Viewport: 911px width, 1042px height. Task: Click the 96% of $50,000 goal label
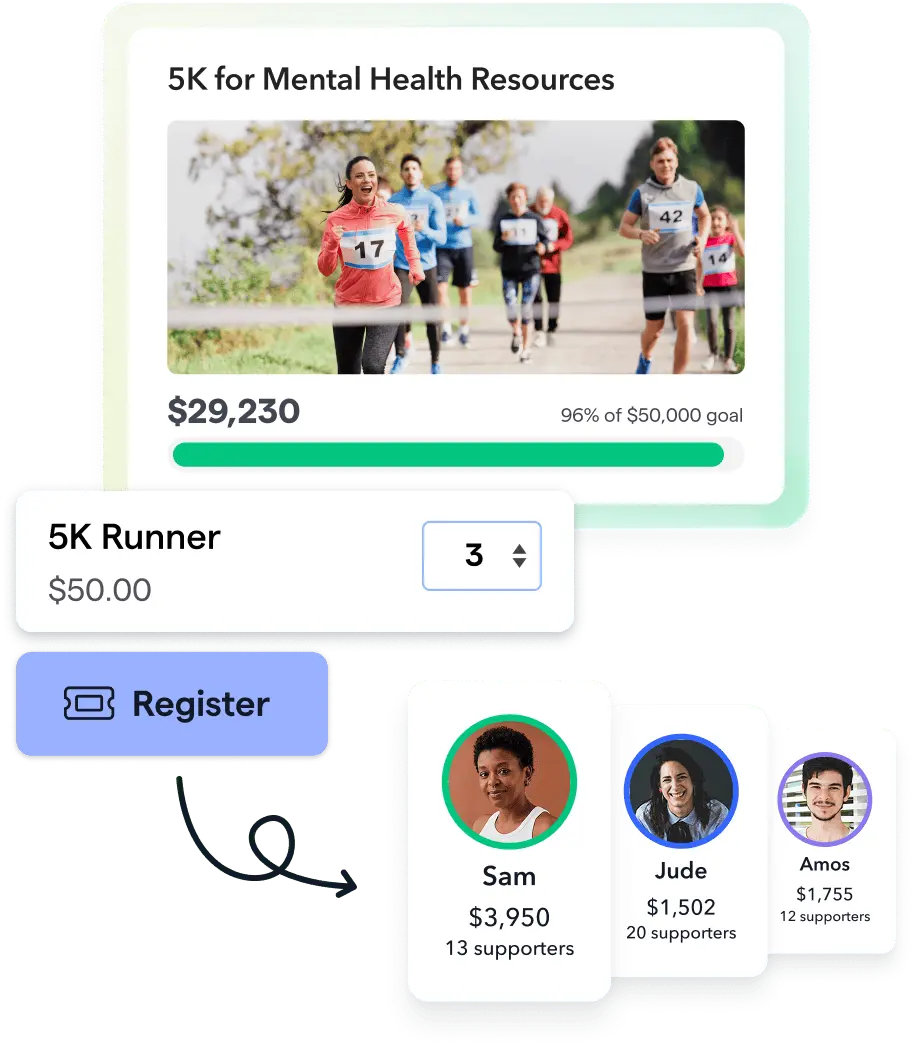coord(652,415)
